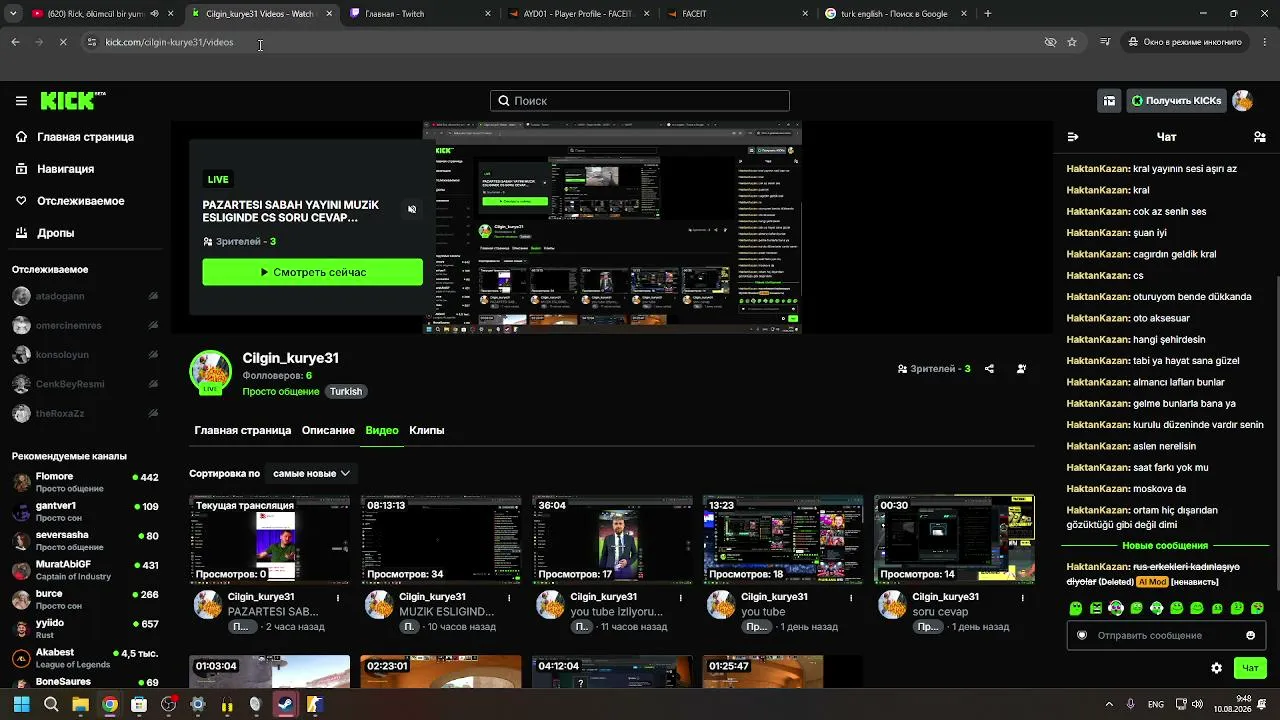This screenshot has width=1280, height=720.
Task: Insert the last emote in quick emotes row
Action: [x=1257, y=608]
